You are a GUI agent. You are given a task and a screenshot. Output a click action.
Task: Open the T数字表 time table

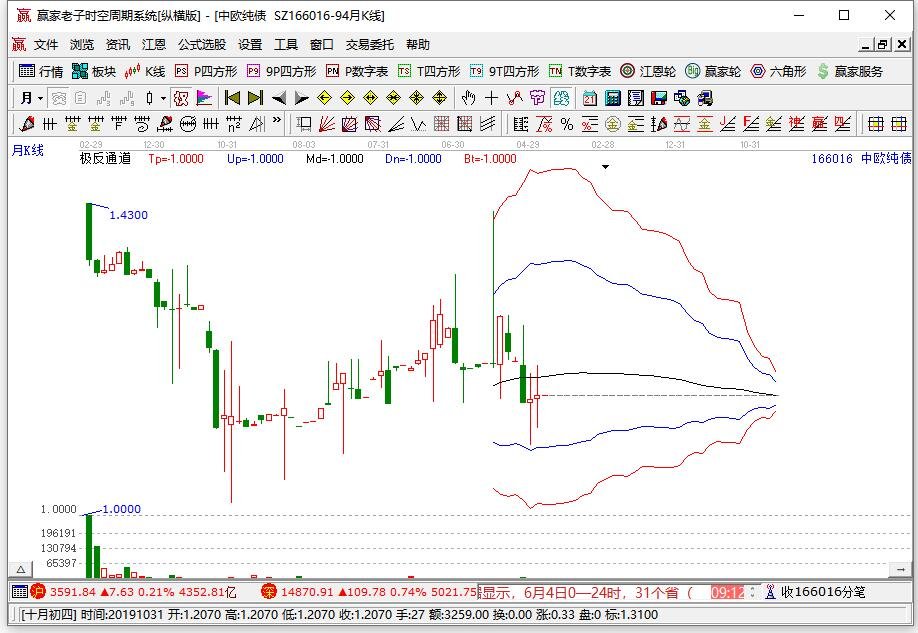[x=580, y=71]
